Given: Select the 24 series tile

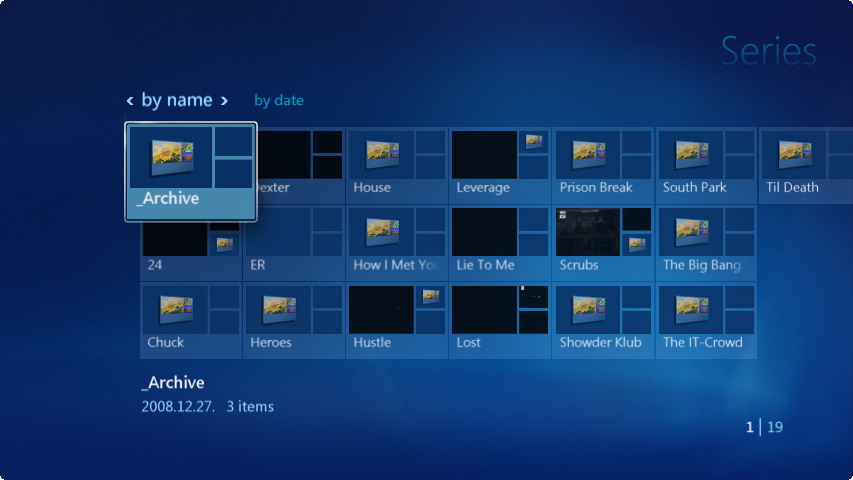Looking at the screenshot, I should tap(191, 243).
